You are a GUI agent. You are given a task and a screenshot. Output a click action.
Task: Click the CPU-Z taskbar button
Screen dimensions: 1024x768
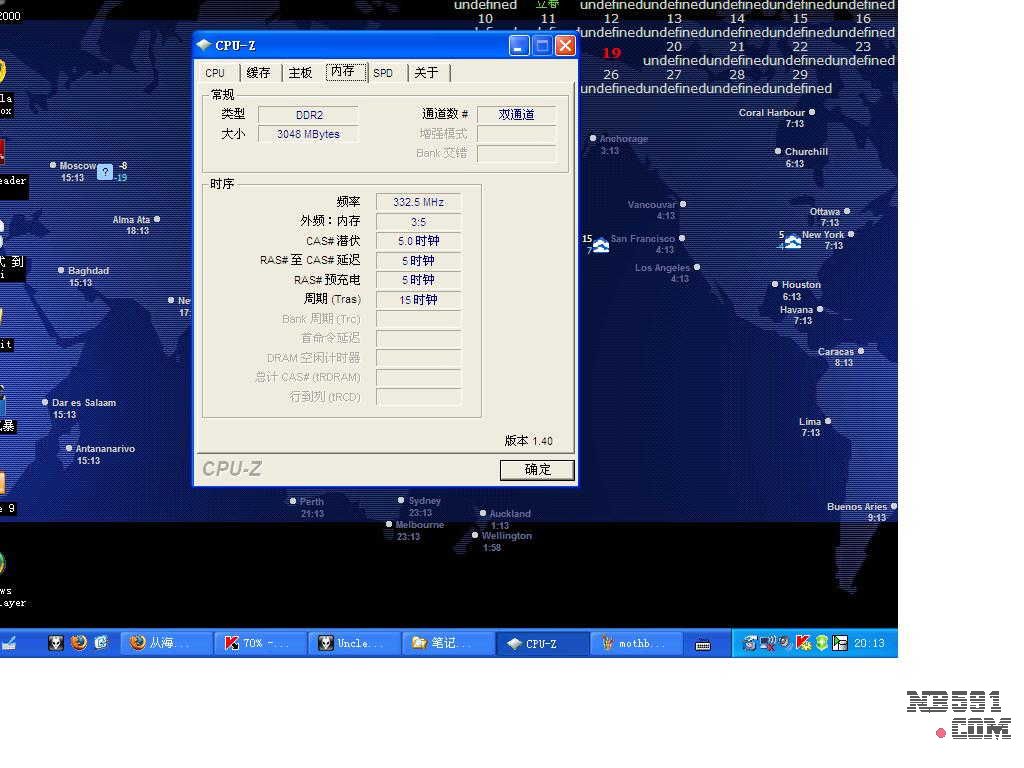point(541,644)
